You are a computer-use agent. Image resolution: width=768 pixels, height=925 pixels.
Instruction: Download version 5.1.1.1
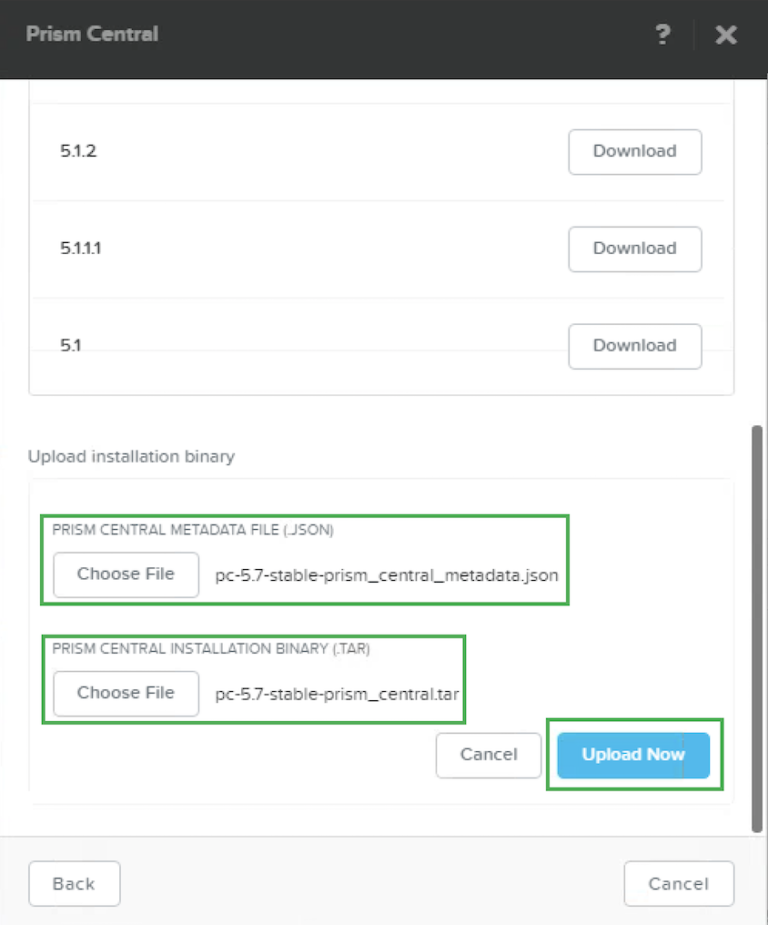tap(634, 249)
